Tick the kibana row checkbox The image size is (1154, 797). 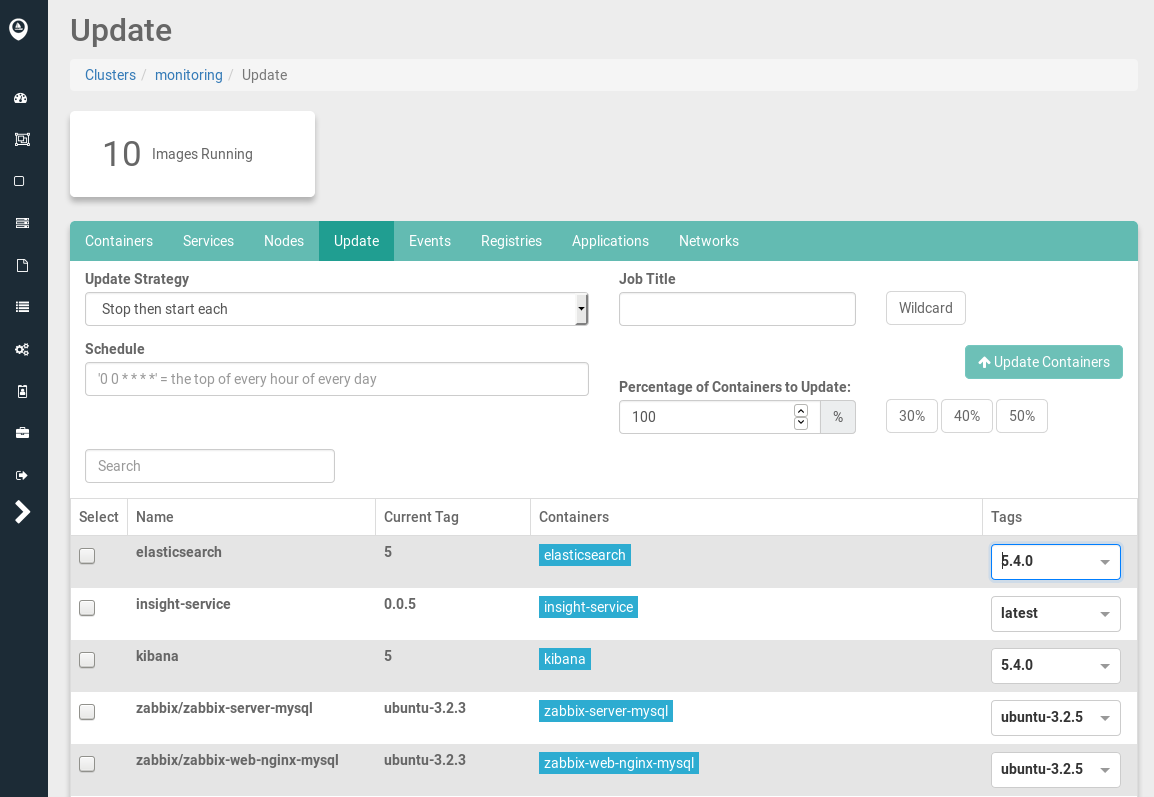point(87,660)
